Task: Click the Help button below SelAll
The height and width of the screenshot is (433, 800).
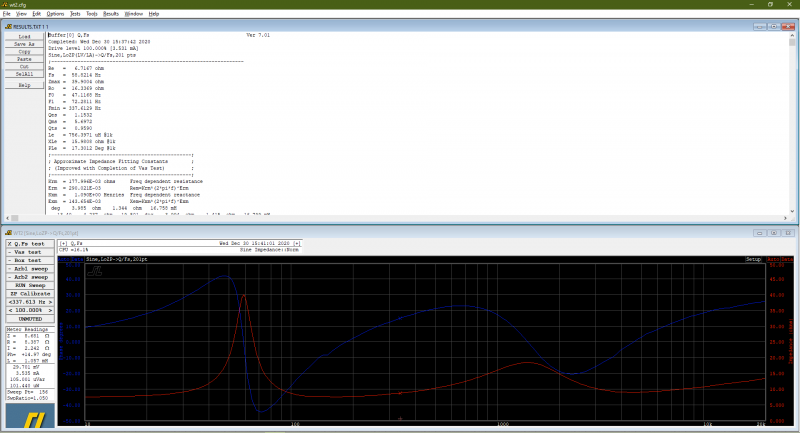Action: coord(24,85)
